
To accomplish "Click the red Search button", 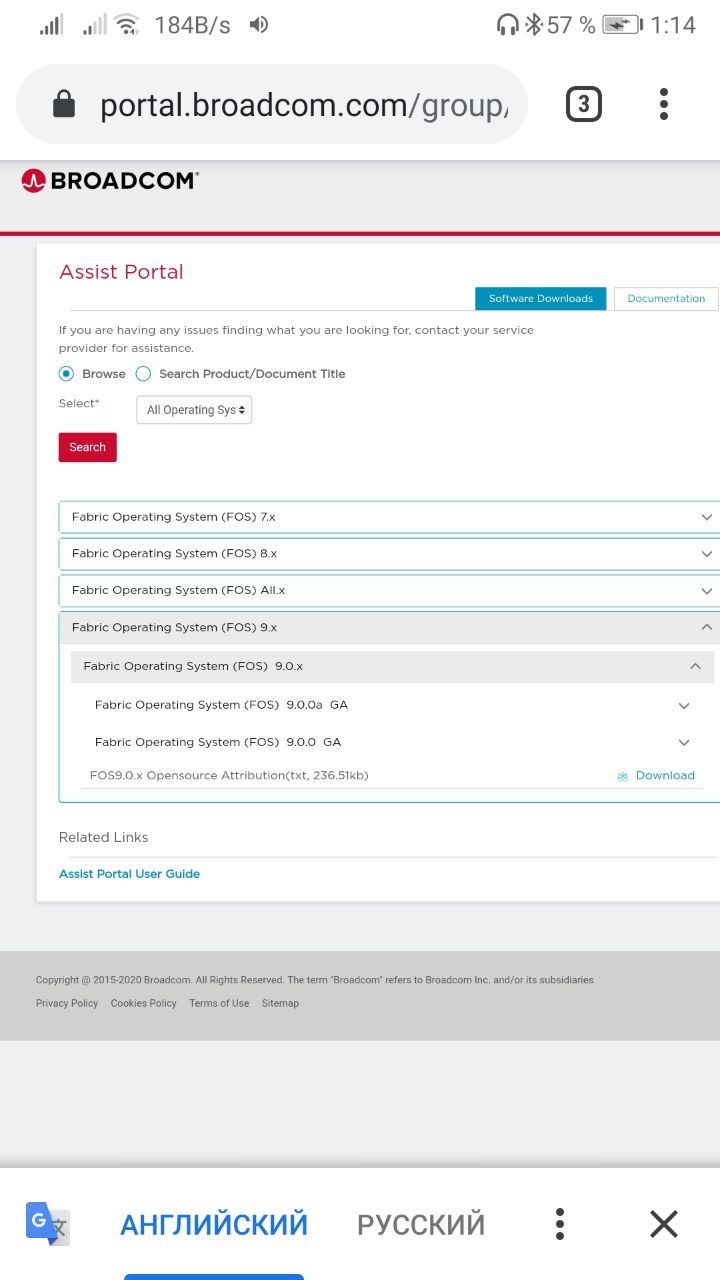I will [x=88, y=447].
